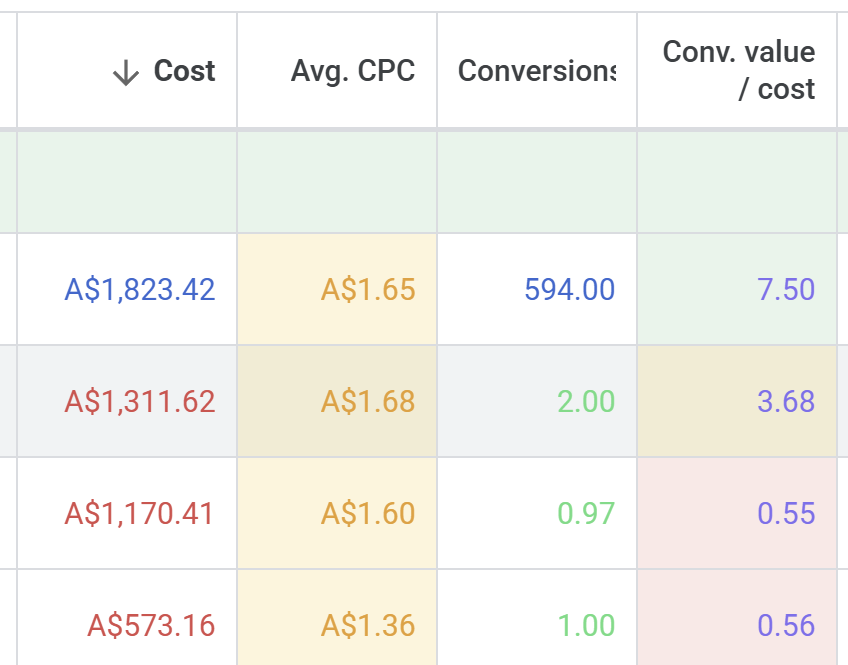This screenshot has height=665, width=848.
Task: Click the conv. value / cost 7.50
Action: point(786,289)
